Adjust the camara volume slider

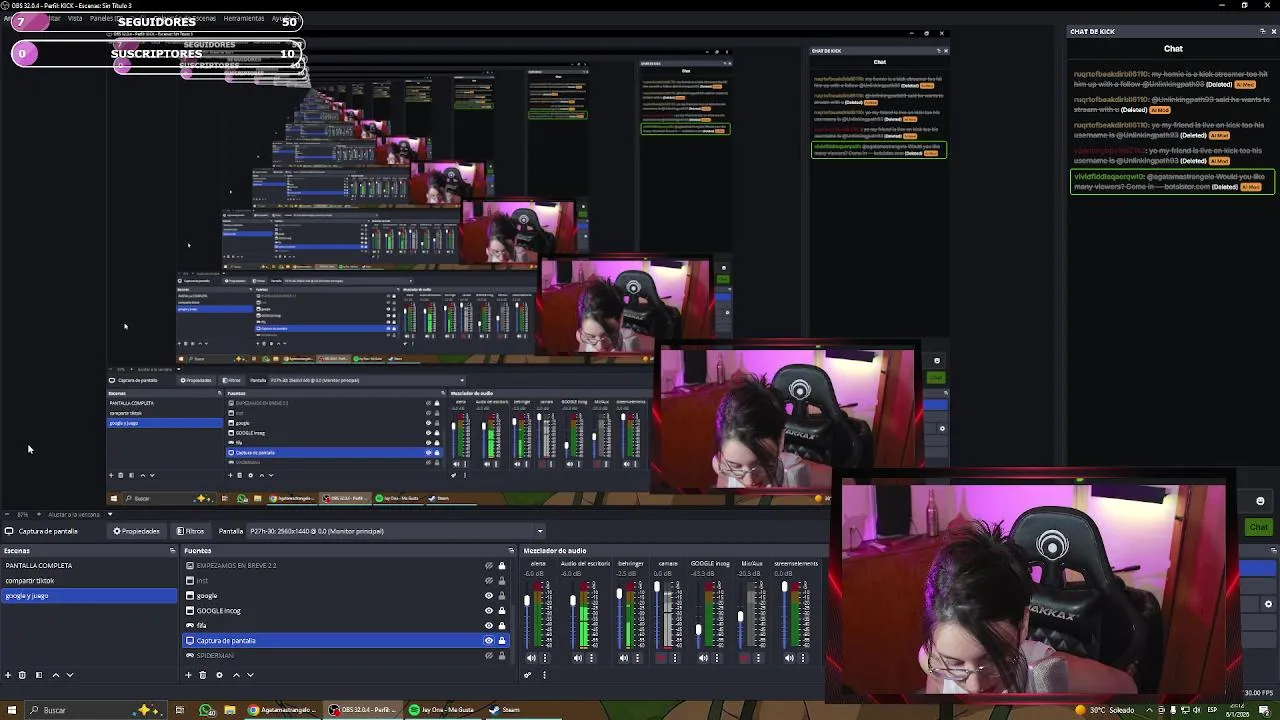(657, 613)
